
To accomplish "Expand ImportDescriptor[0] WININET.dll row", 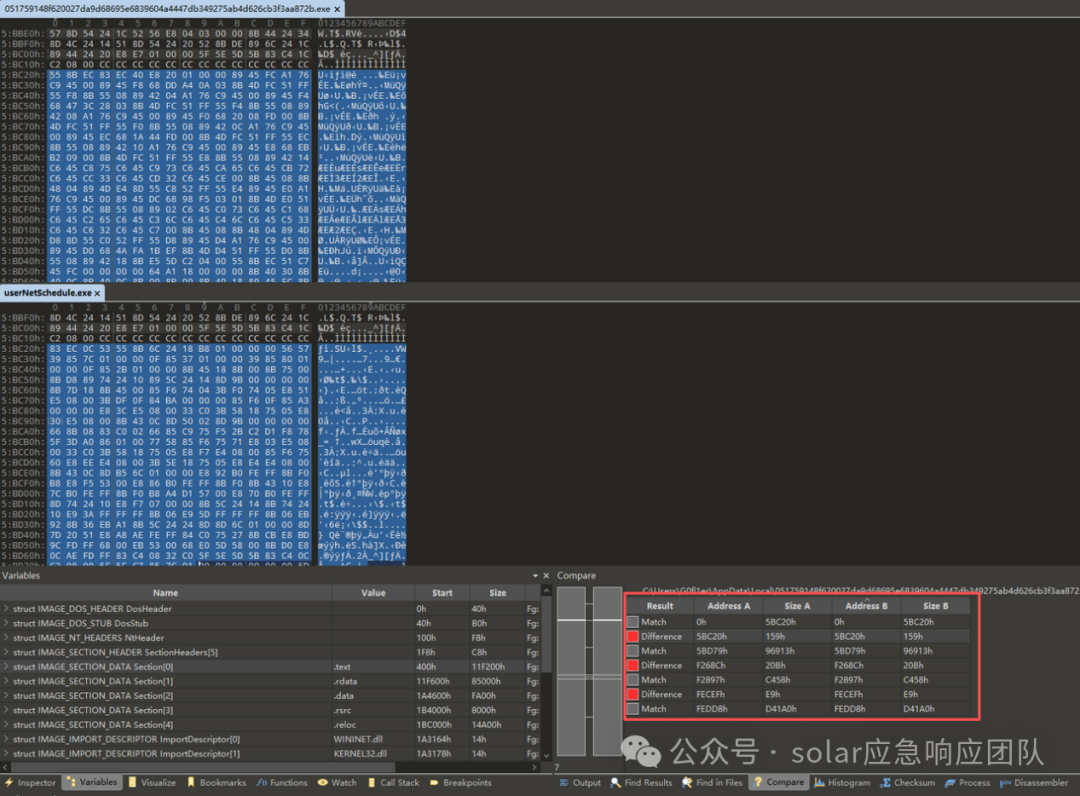I will [6, 739].
